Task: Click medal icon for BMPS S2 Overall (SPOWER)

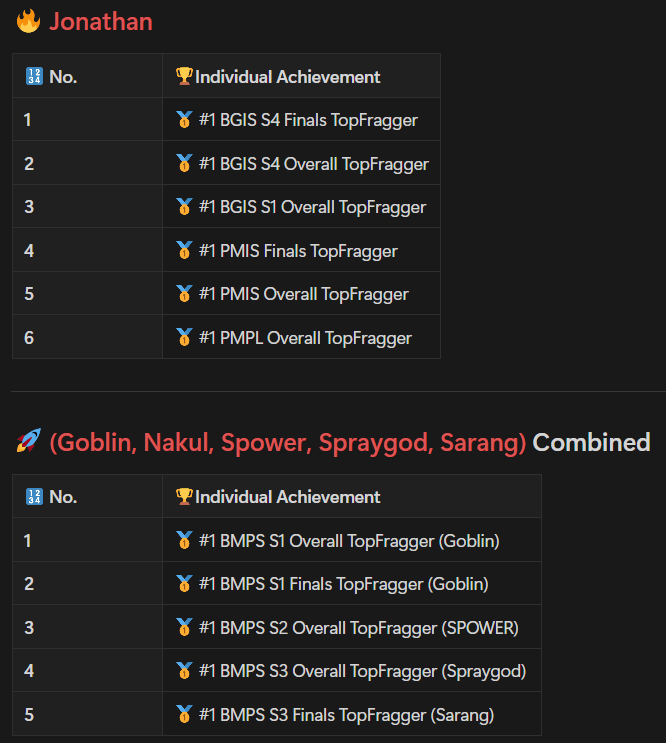Action: (184, 627)
